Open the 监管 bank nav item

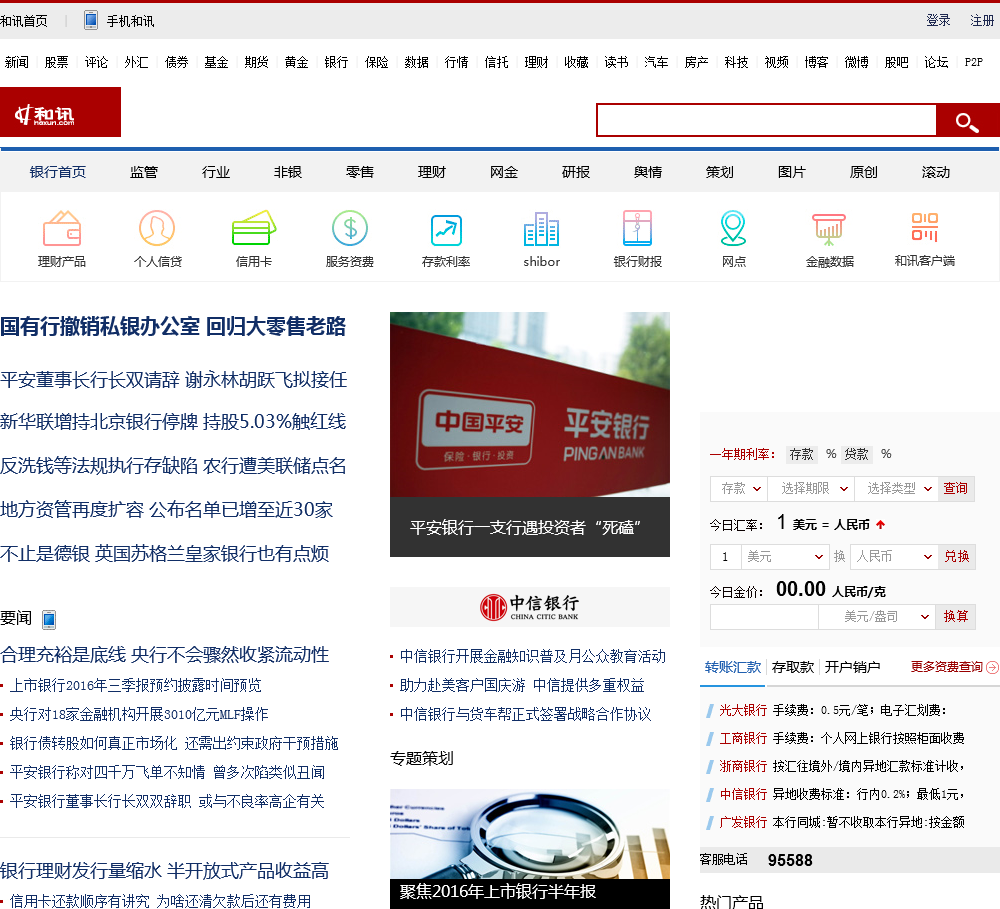(x=143, y=172)
